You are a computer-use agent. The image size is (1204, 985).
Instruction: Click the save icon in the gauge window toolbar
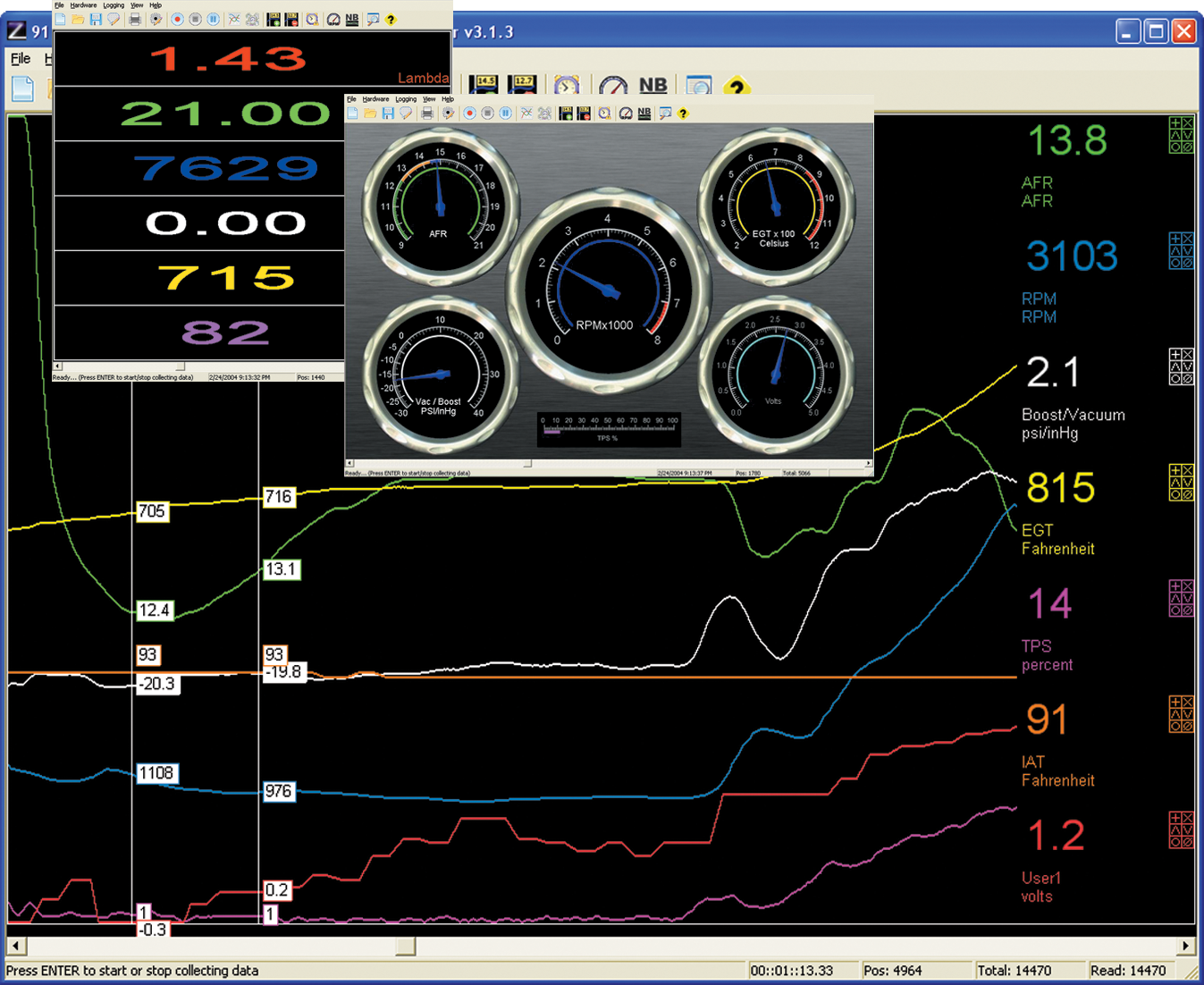(x=388, y=114)
